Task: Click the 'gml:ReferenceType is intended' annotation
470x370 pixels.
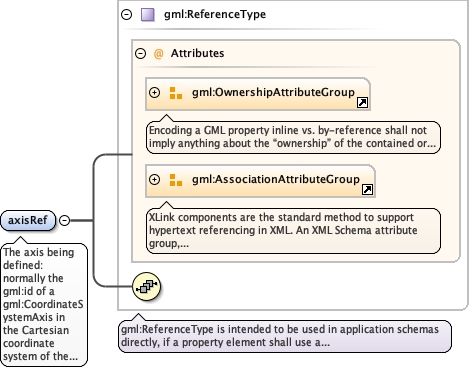Action: pos(285,336)
